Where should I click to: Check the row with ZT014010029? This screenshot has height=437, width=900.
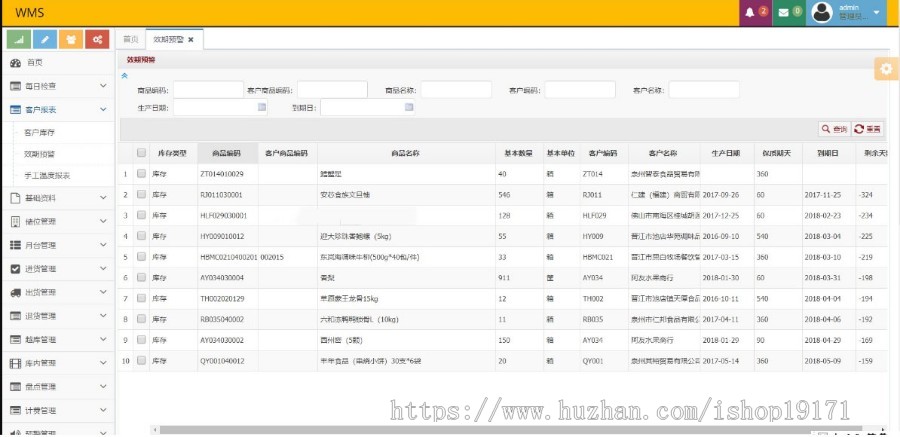tap(141, 173)
